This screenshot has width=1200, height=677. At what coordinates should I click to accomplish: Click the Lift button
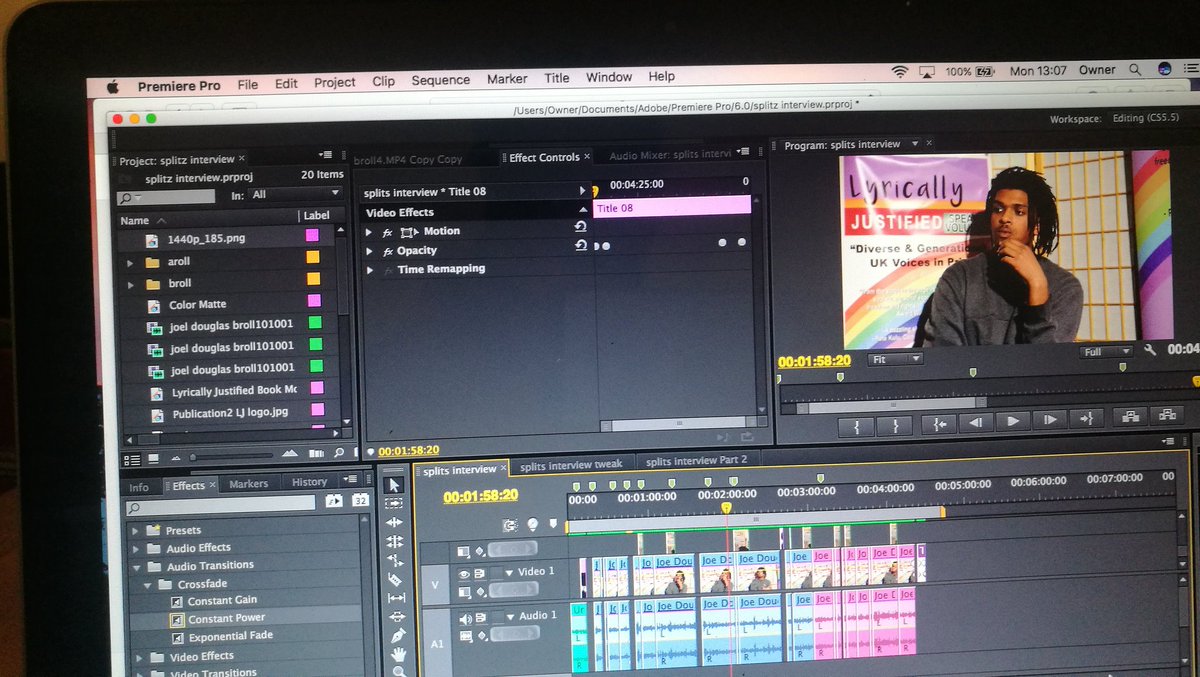1130,417
